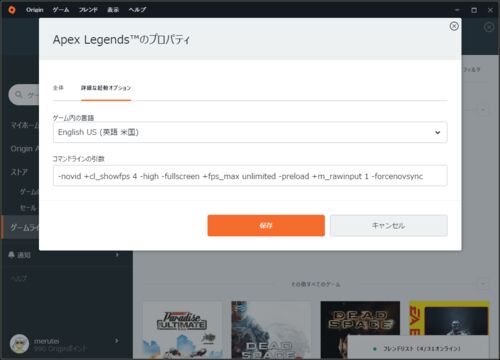Expand the user profile arrow
The width and height of the screenshot is (500, 360).
(x=117, y=341)
